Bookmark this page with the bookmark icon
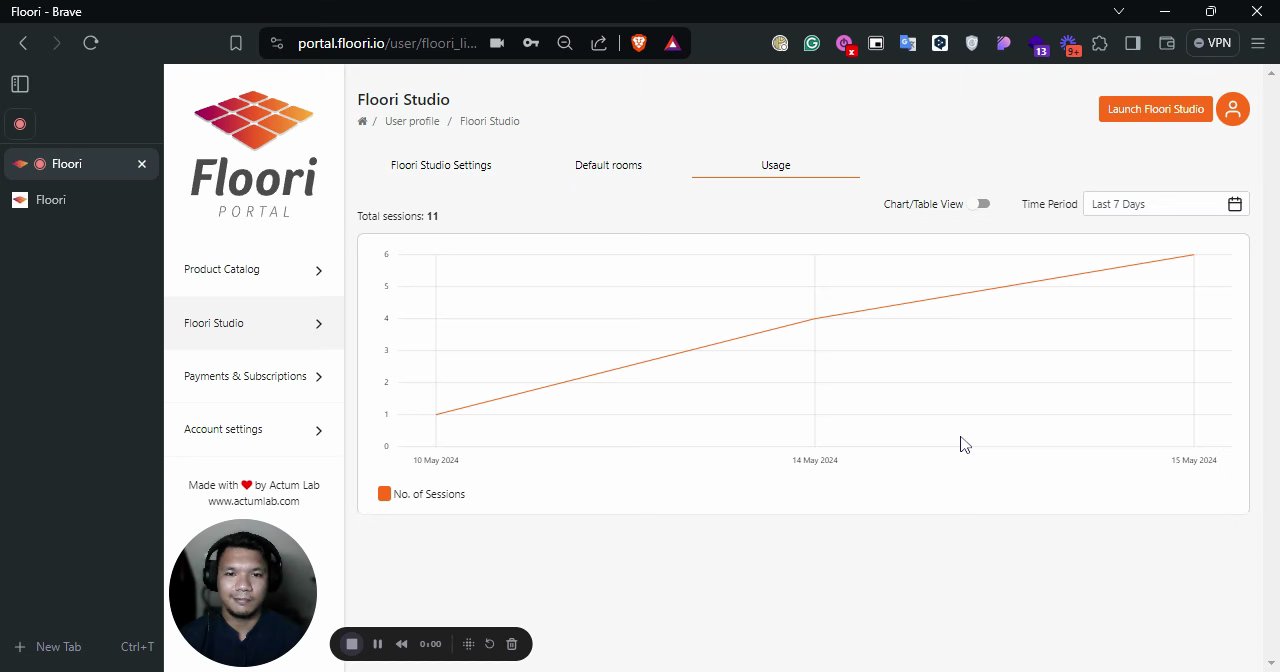 (x=236, y=43)
